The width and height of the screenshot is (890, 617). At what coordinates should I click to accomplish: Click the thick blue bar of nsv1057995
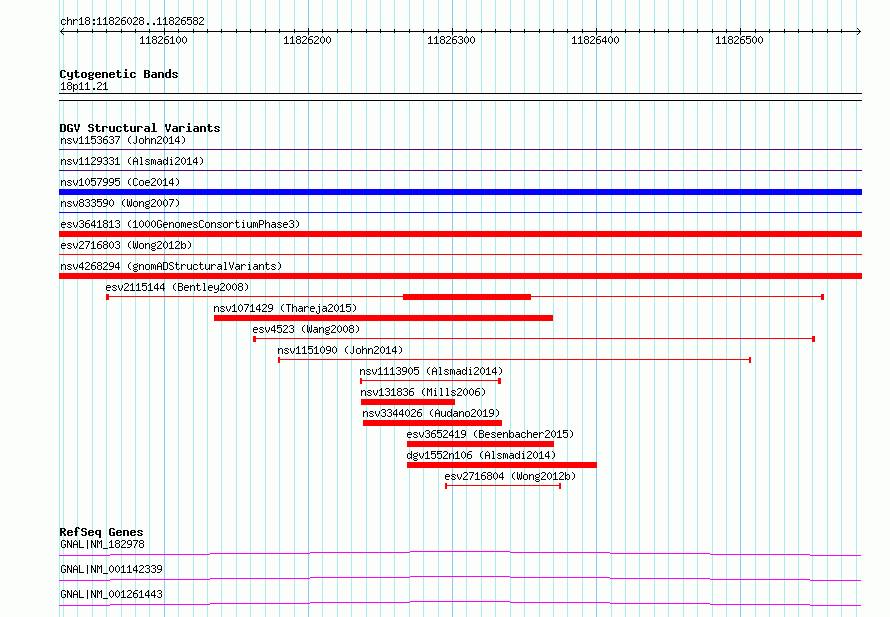460,192
